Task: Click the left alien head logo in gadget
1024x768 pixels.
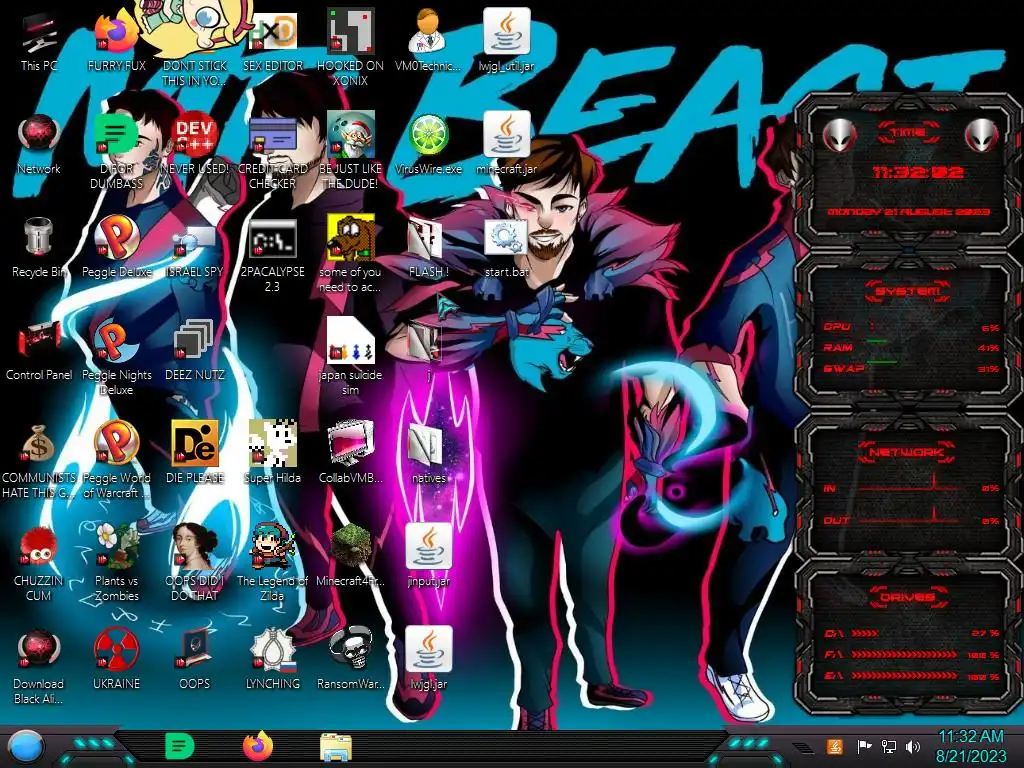Action: [840, 136]
